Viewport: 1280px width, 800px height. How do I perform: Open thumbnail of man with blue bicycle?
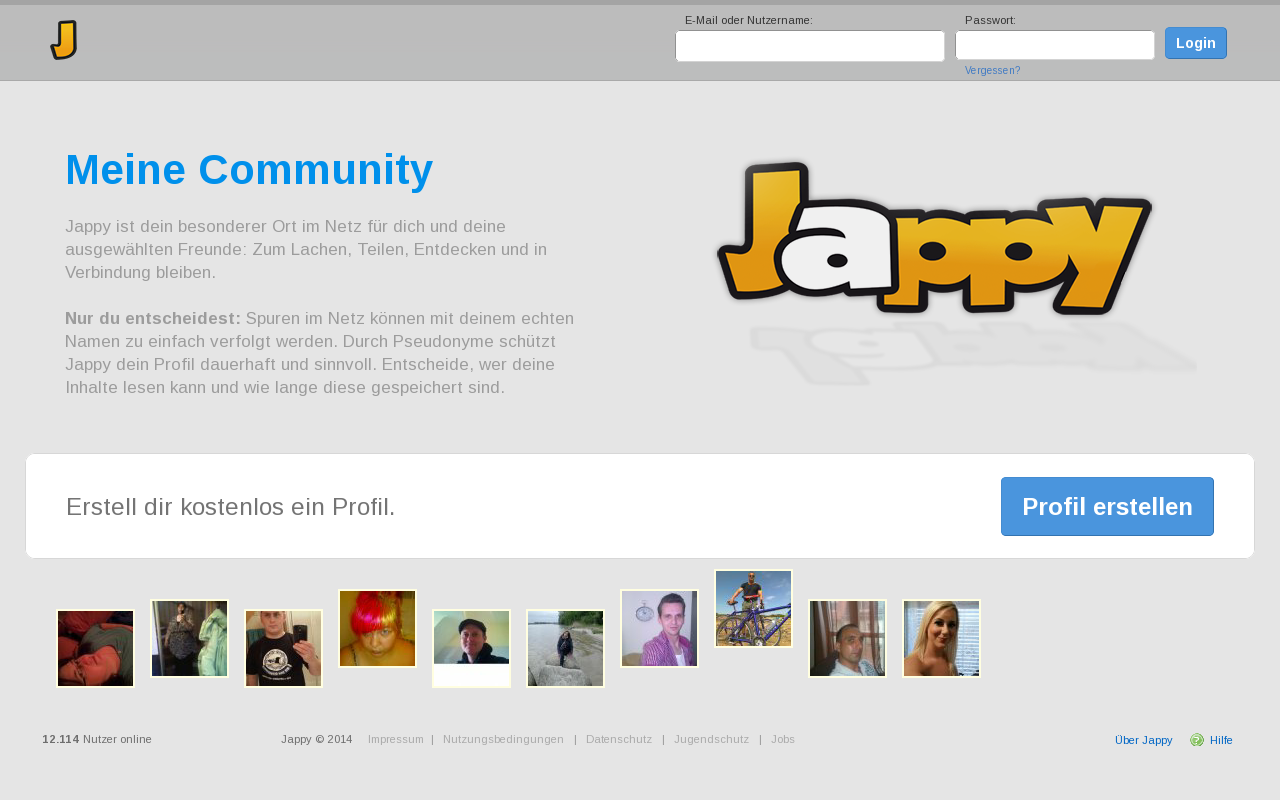point(753,608)
